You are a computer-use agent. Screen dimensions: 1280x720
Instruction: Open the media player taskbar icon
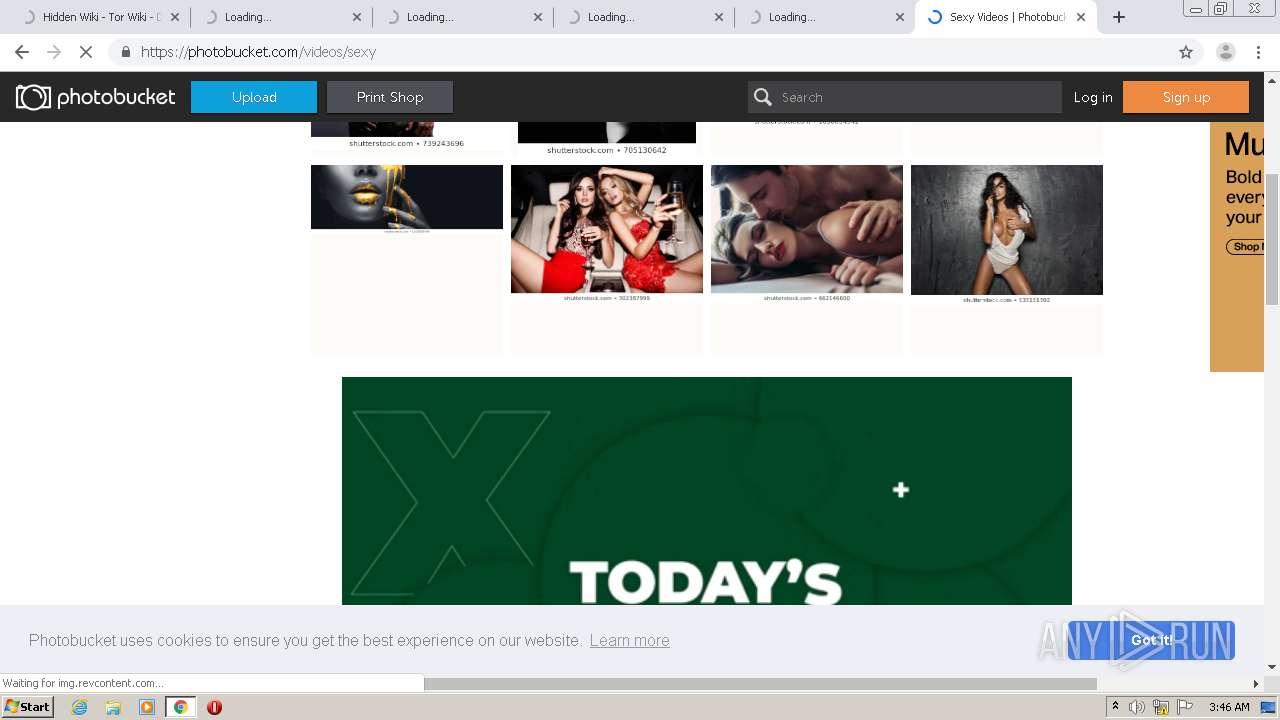147,707
